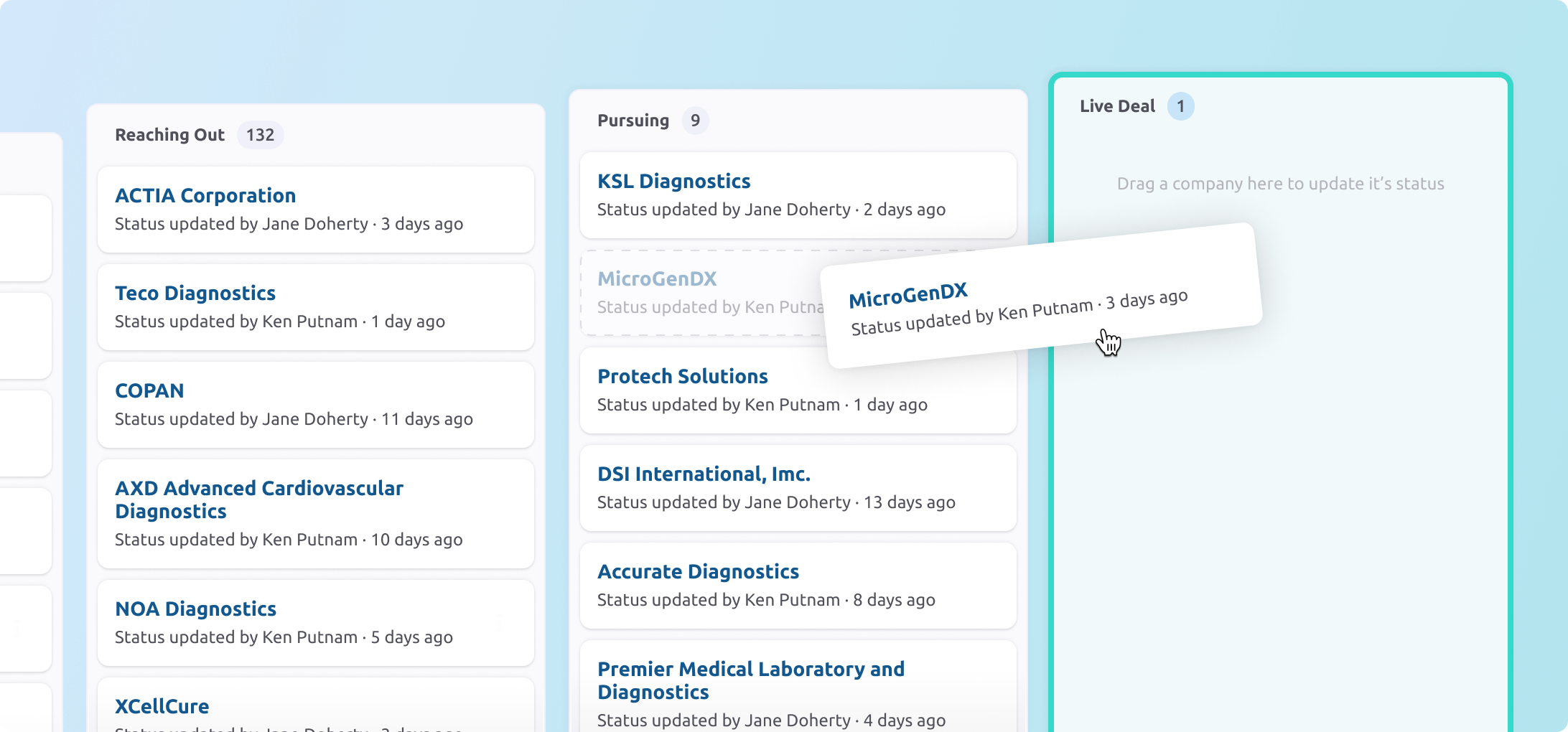Click 'Drag a company here' hint text
Viewport: 1568px width, 732px height.
coord(1280,184)
